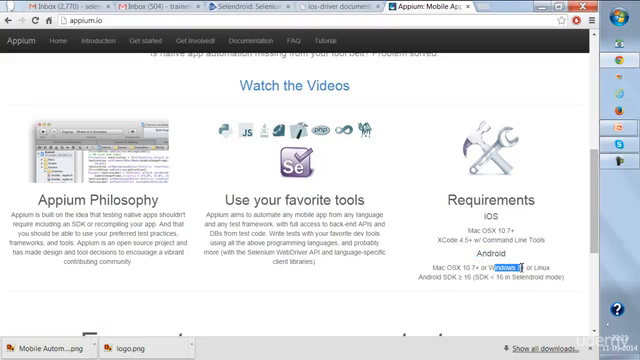Click the Appium brand logo text
640x360 pixels.
pyautogui.click(x=21, y=41)
